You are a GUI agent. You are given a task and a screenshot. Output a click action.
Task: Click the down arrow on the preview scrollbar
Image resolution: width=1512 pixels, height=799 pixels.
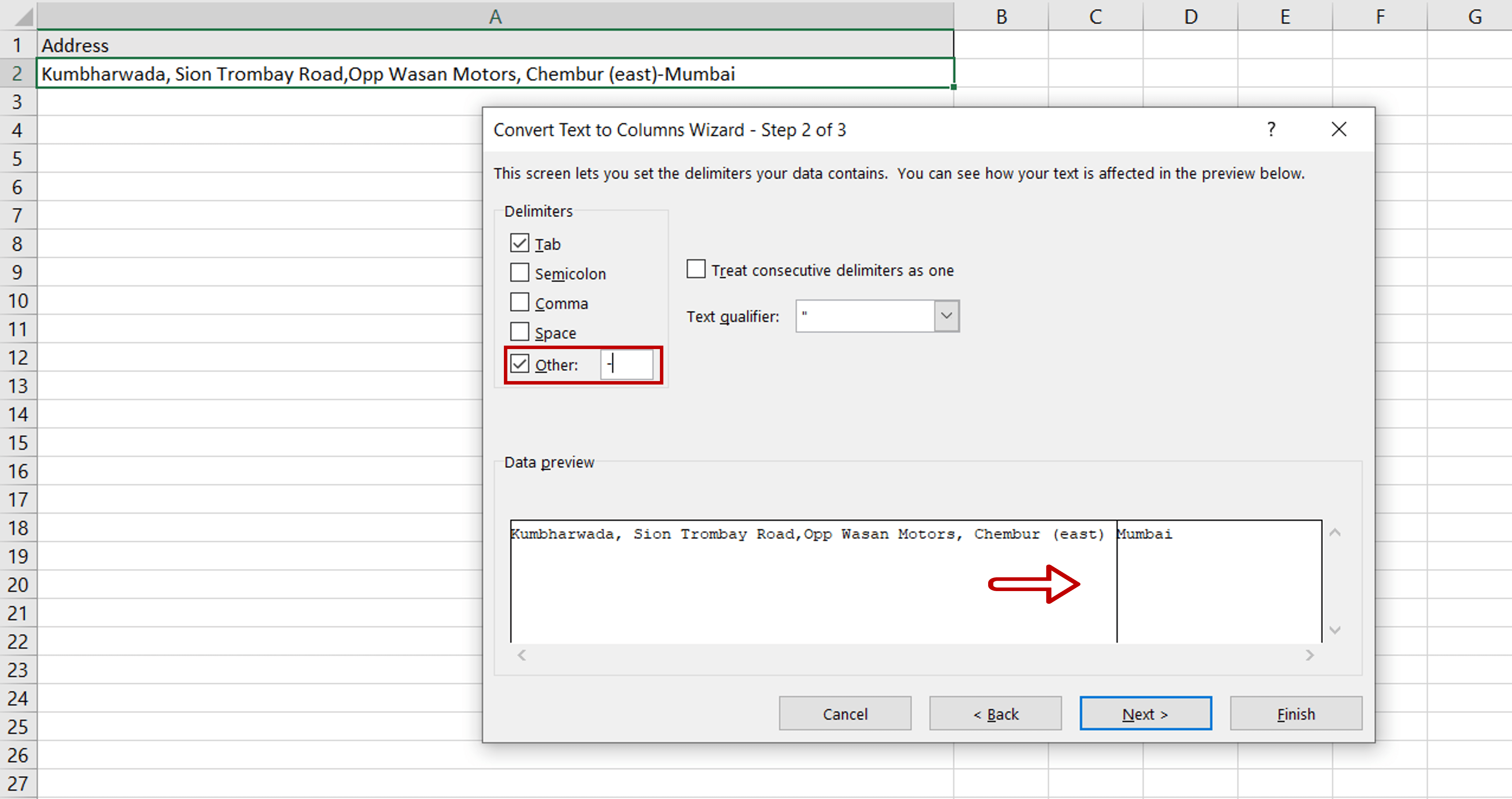(x=1335, y=629)
